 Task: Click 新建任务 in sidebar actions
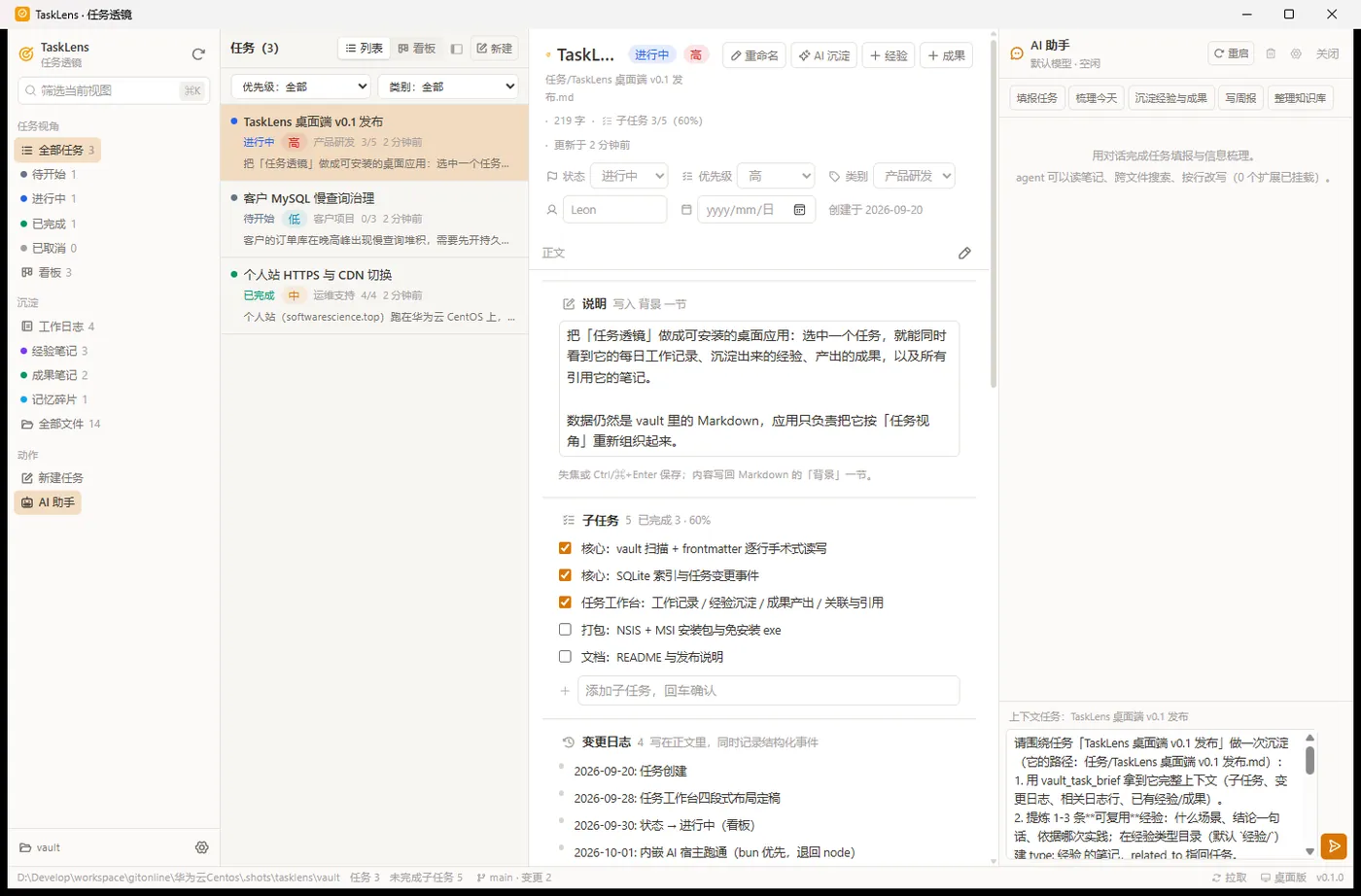(52, 478)
